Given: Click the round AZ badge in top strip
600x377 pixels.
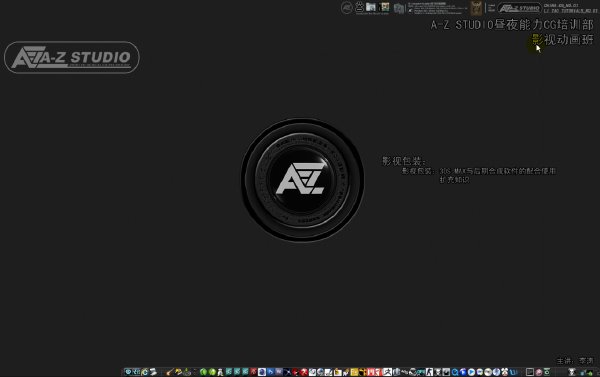Looking at the screenshot, I should (x=347, y=8).
